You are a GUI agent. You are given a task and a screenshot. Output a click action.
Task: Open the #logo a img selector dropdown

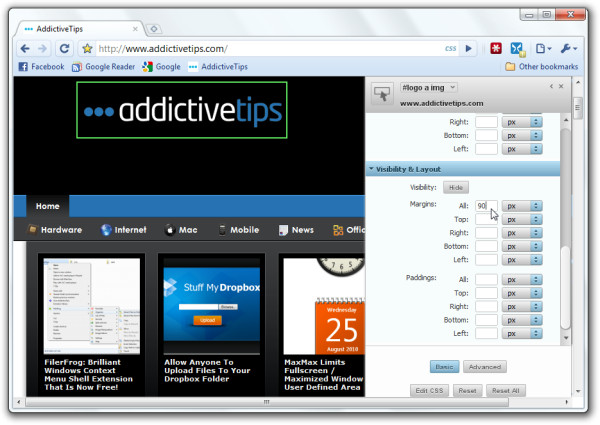[x=429, y=88]
